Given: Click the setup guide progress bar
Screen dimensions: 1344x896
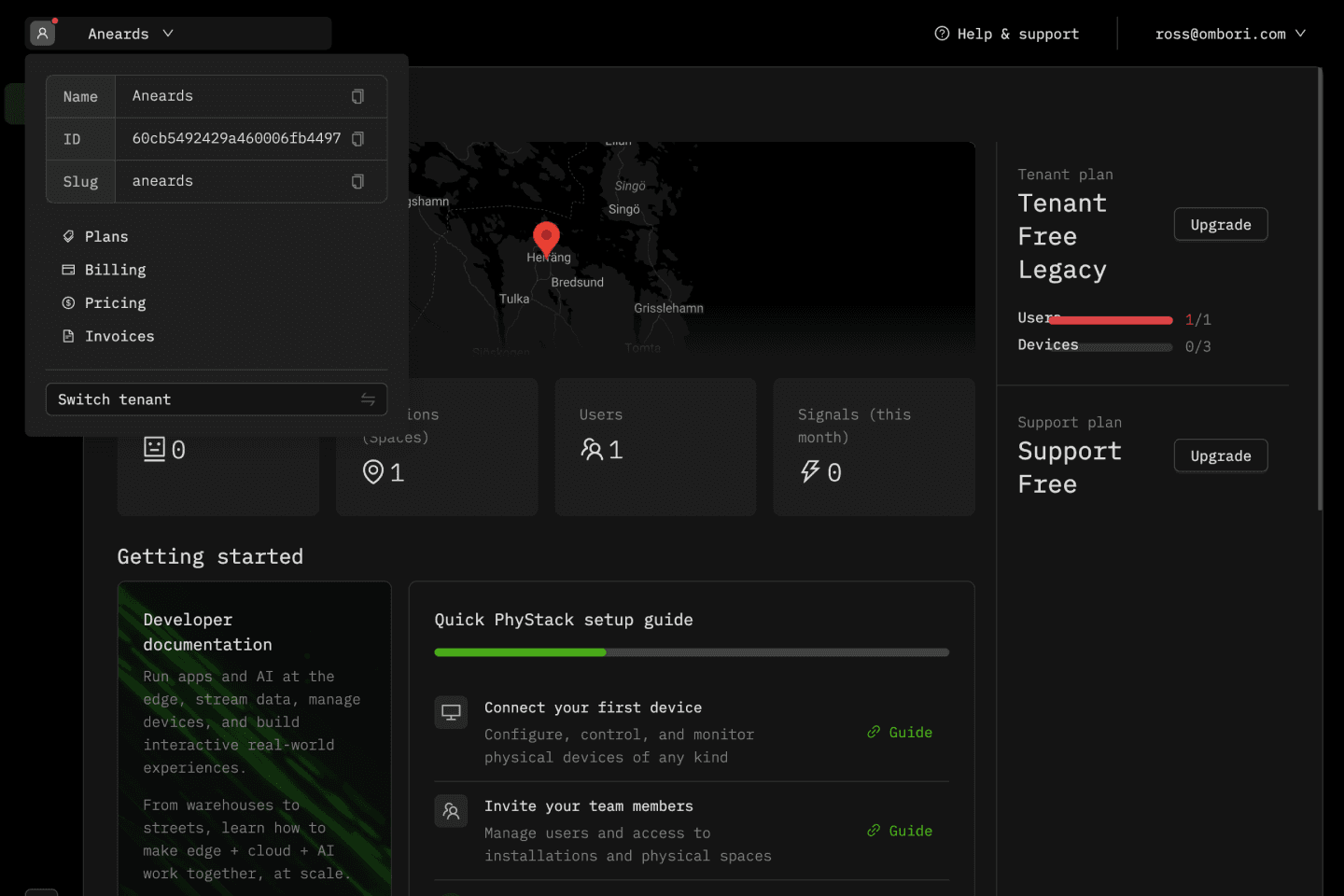Looking at the screenshot, I should [691, 652].
